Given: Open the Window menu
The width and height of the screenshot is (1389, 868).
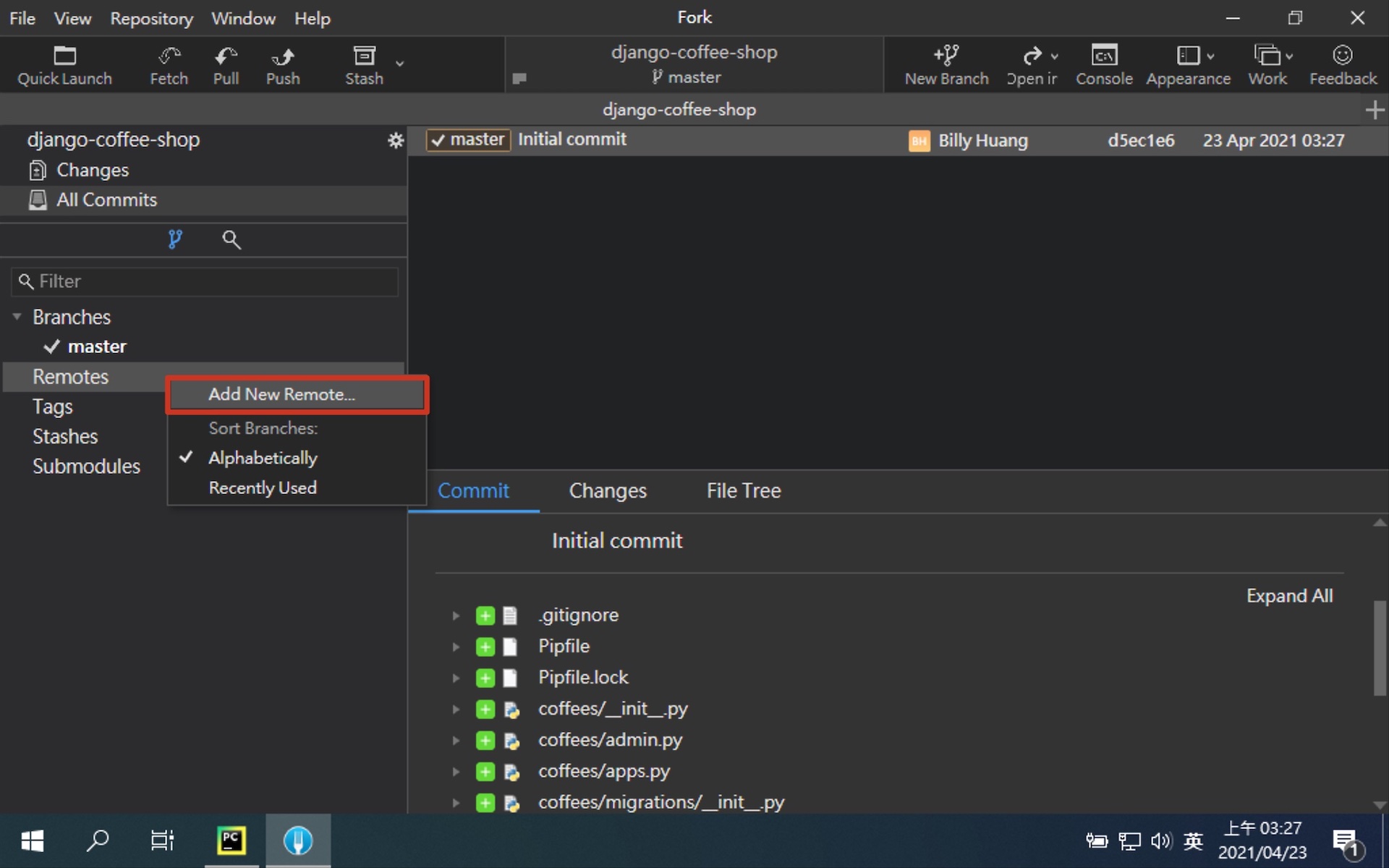Looking at the screenshot, I should click(x=243, y=18).
